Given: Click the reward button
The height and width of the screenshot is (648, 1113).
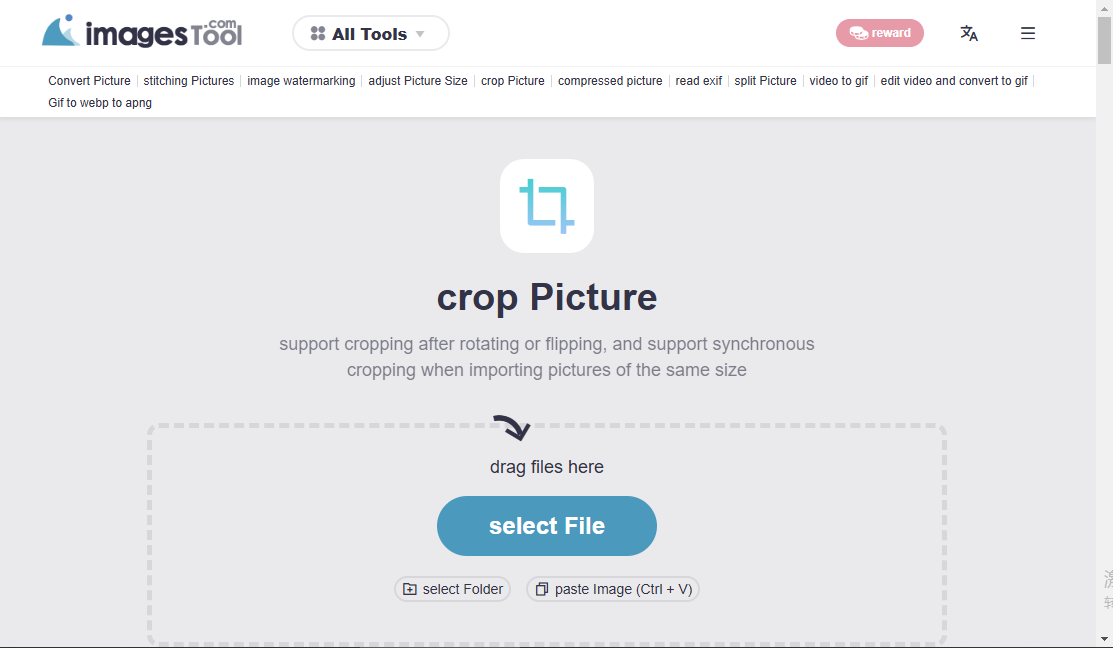Looking at the screenshot, I should pyautogui.click(x=880, y=33).
